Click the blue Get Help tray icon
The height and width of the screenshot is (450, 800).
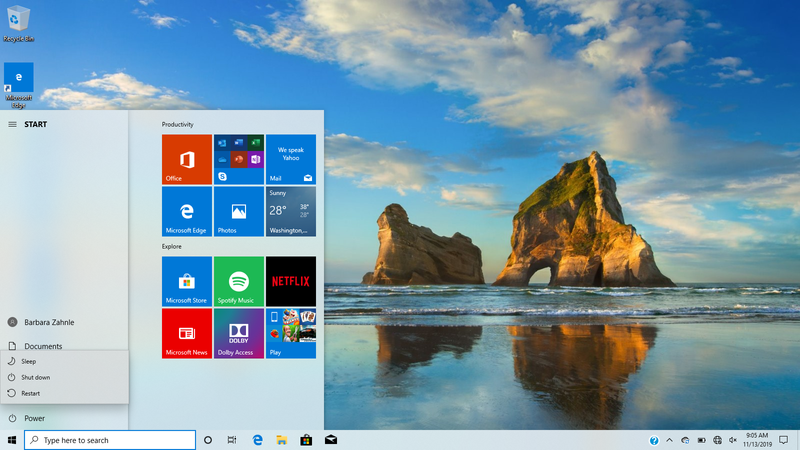tap(654, 440)
